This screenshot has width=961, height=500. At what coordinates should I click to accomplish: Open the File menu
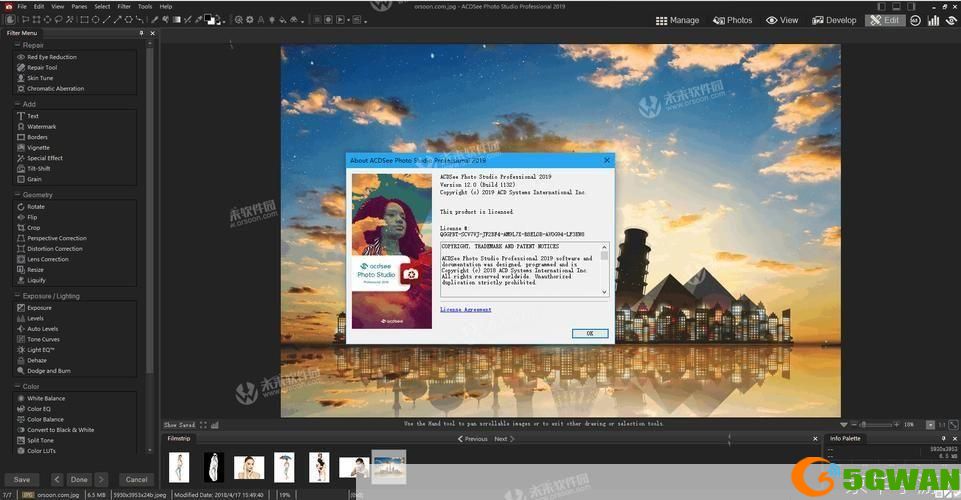tap(22, 6)
